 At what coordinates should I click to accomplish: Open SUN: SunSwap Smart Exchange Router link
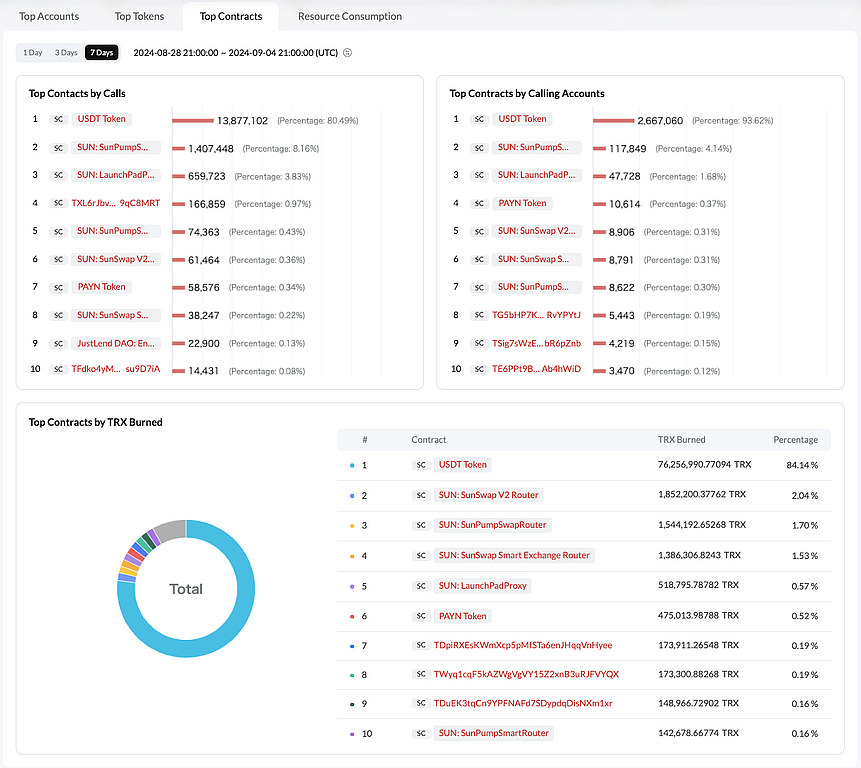(513, 555)
